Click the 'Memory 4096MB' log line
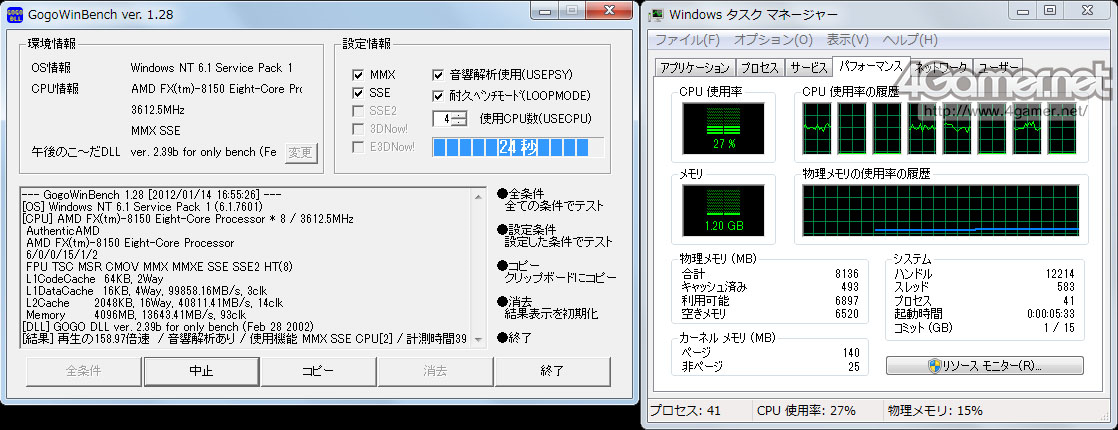 [136, 314]
